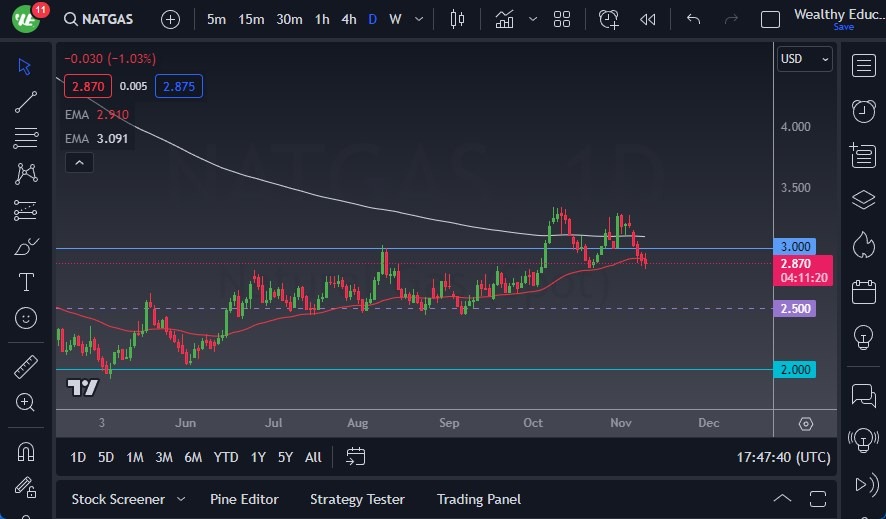The image size is (886, 519).
Task: Click the replay rewind icon
Action: tap(648, 19)
